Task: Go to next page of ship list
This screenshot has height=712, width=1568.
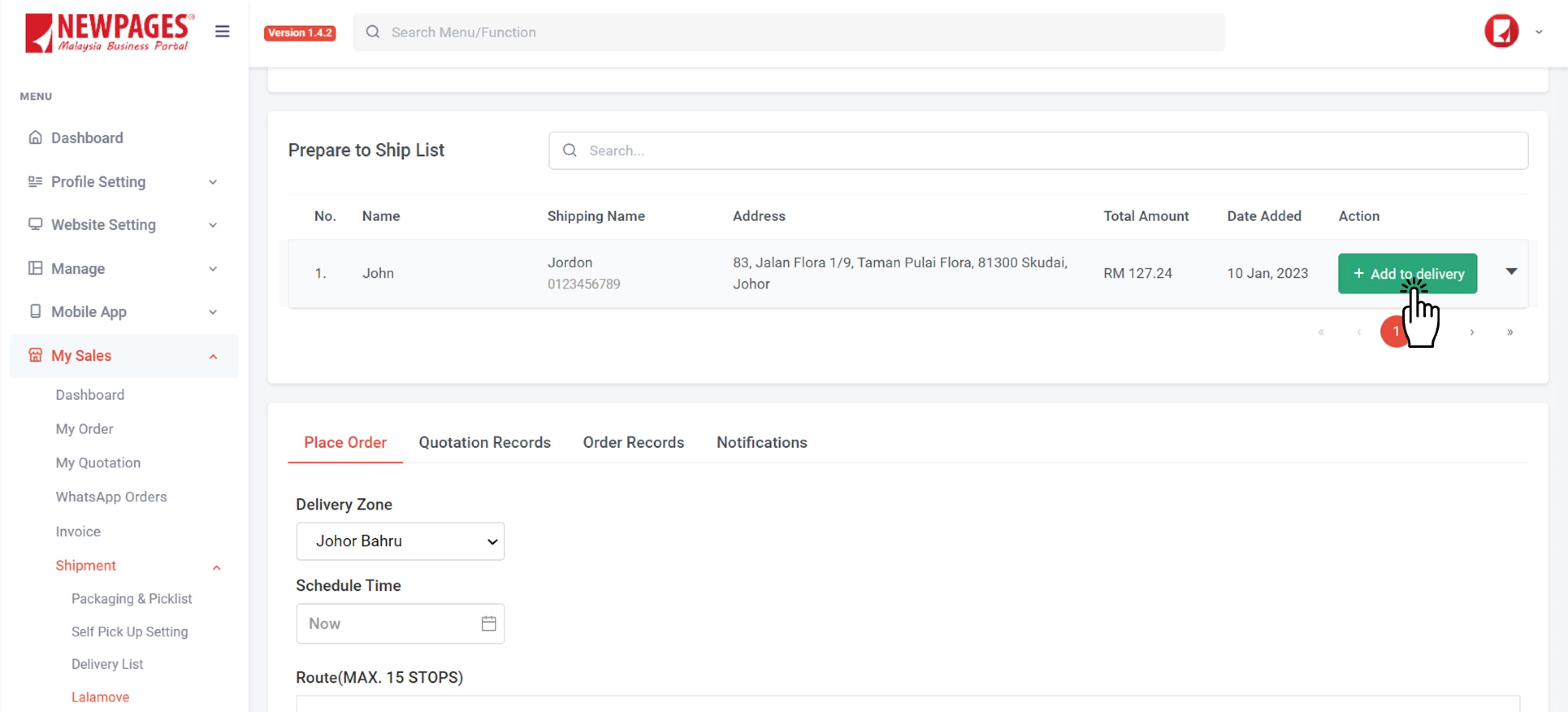Action: point(1472,332)
